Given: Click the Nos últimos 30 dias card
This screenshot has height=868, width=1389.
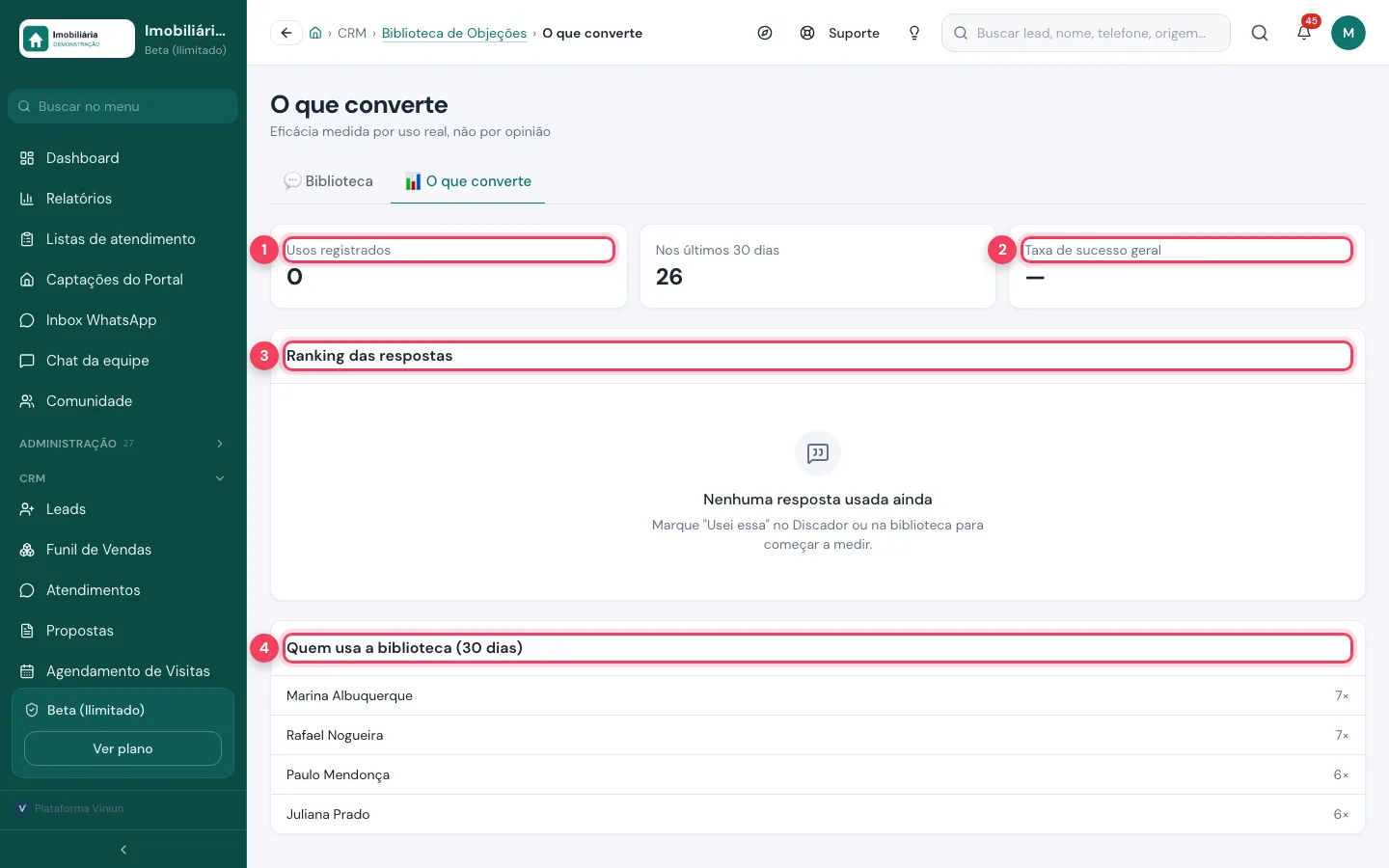Looking at the screenshot, I should tap(818, 266).
